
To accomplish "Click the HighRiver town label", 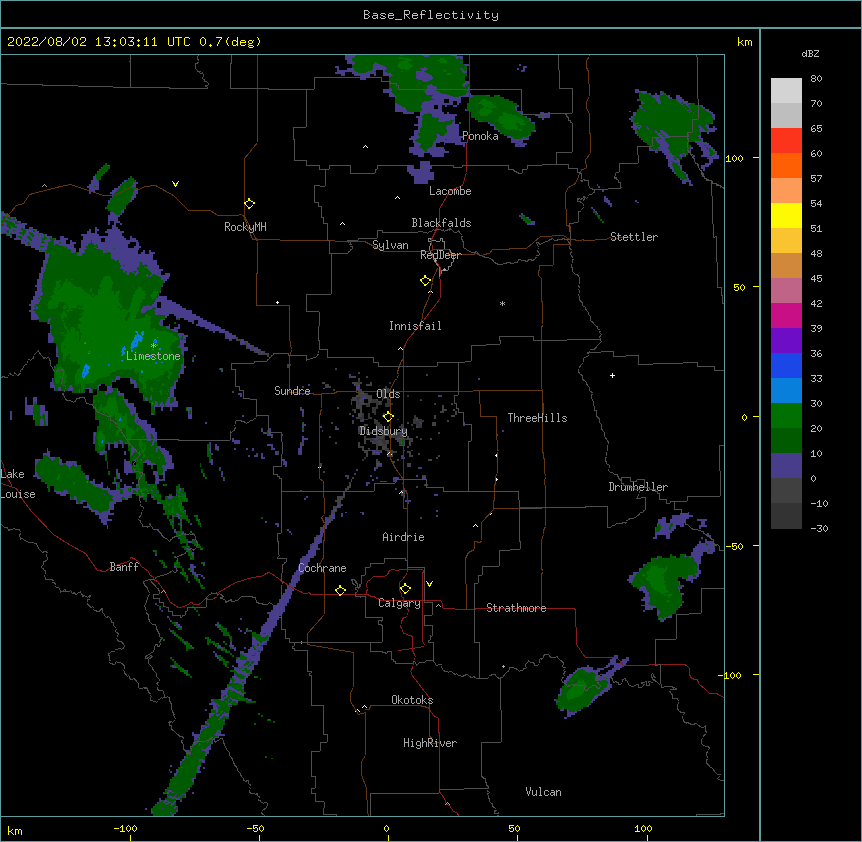I will pos(430,743).
